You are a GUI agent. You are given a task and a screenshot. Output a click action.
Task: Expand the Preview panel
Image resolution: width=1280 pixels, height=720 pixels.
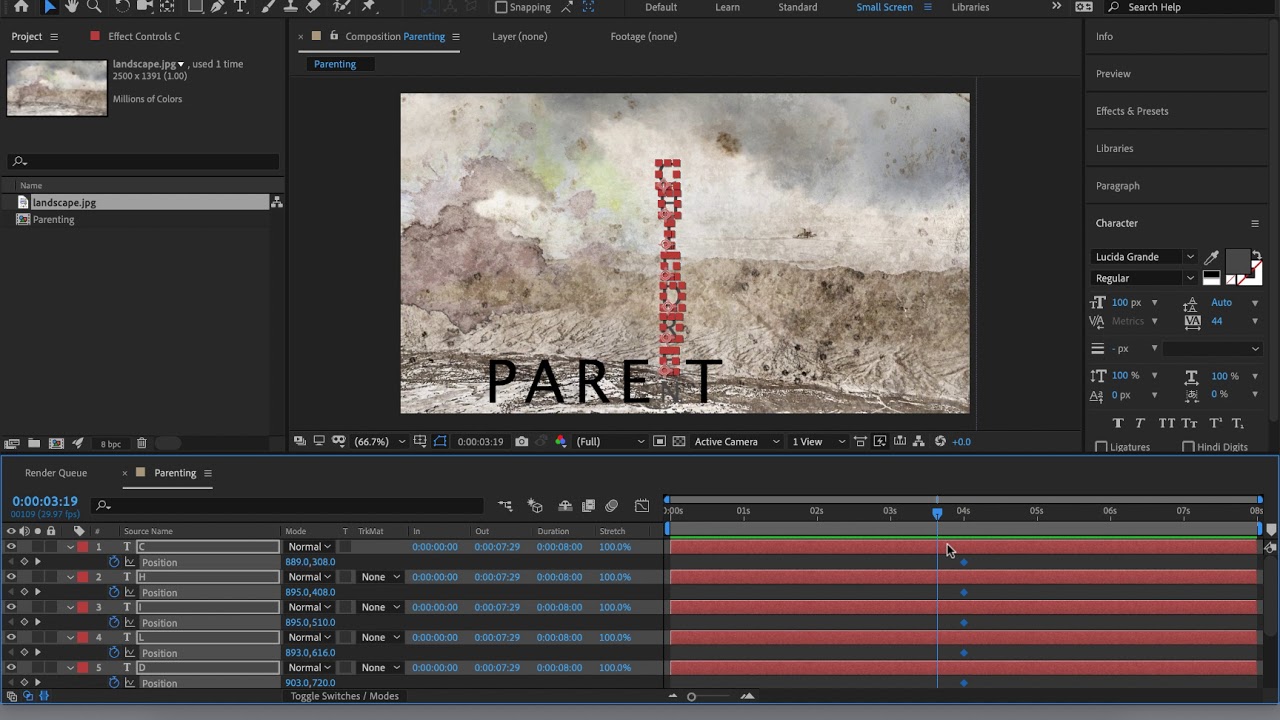pos(1113,74)
